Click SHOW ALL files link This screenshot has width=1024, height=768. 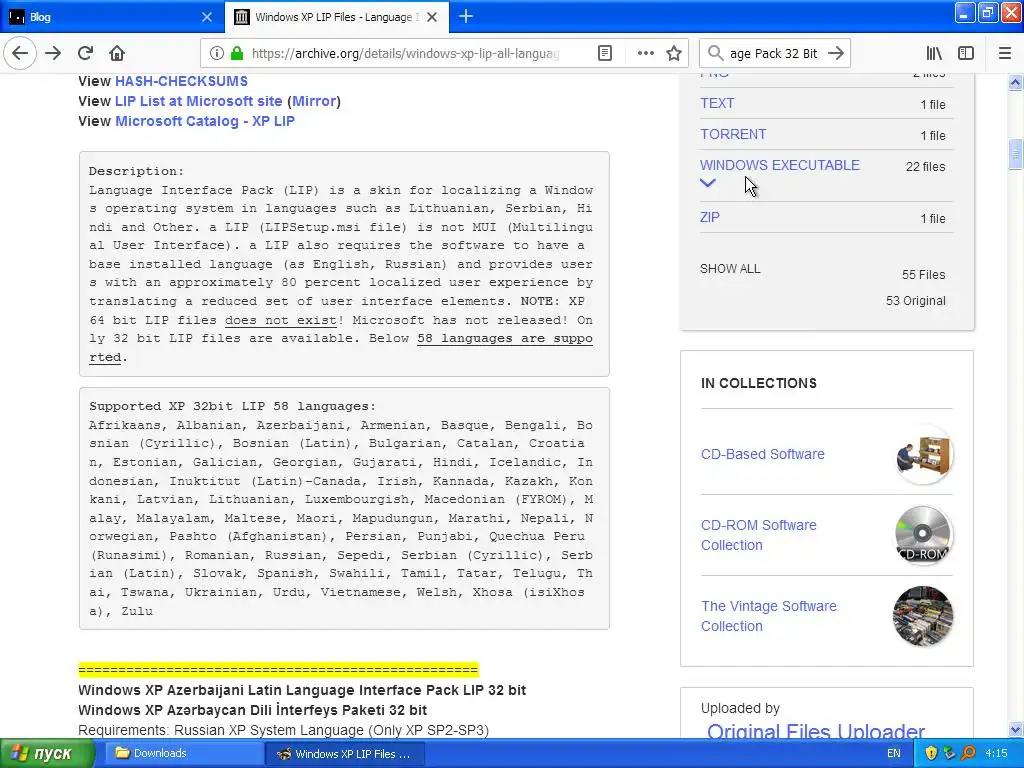pos(730,268)
